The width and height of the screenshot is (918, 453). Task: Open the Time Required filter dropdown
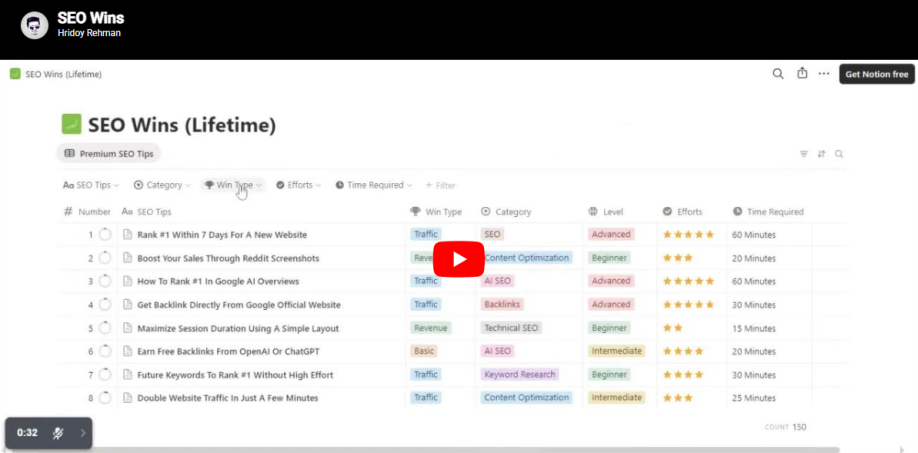374,185
